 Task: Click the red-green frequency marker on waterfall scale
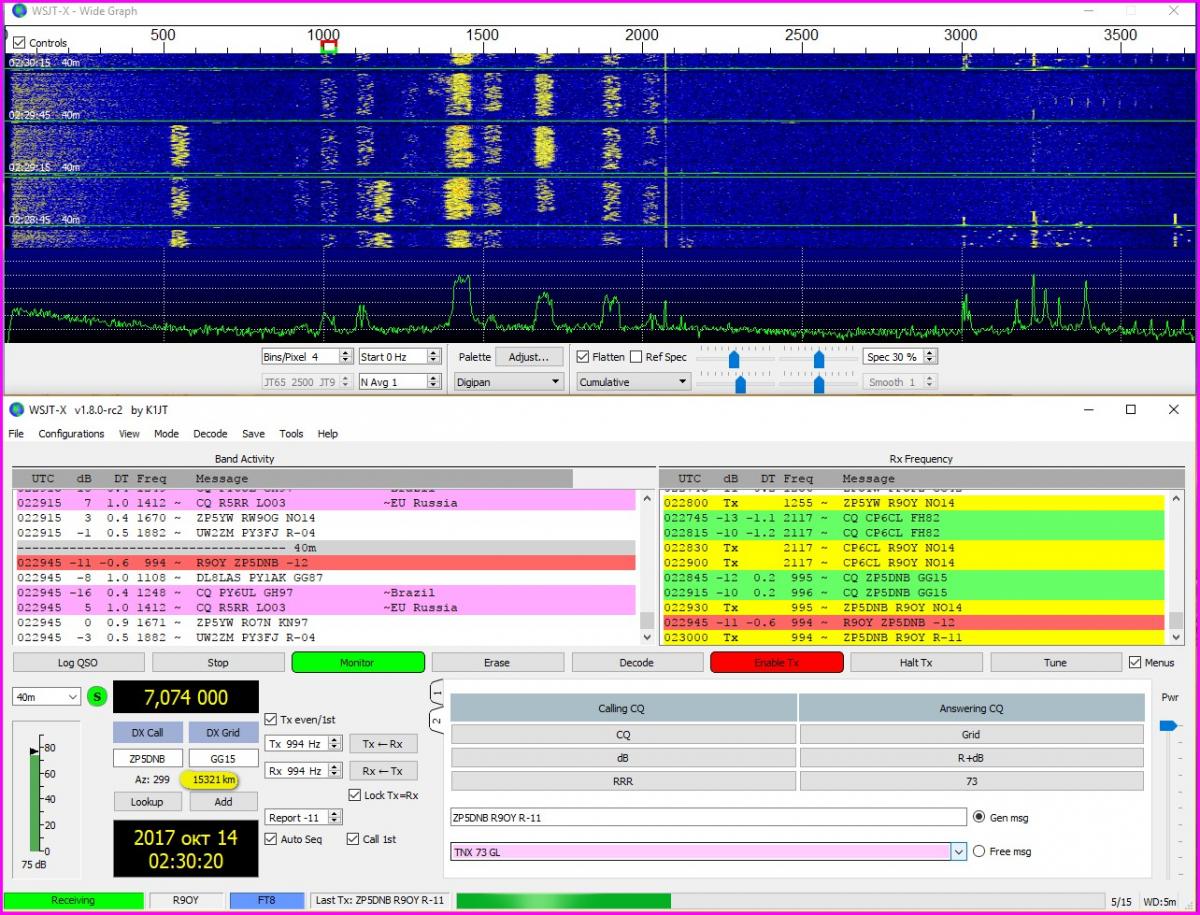329,47
